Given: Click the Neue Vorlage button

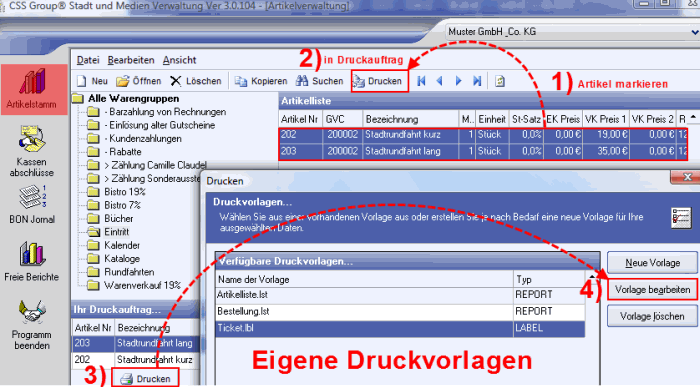Looking at the screenshot, I should [653, 263].
